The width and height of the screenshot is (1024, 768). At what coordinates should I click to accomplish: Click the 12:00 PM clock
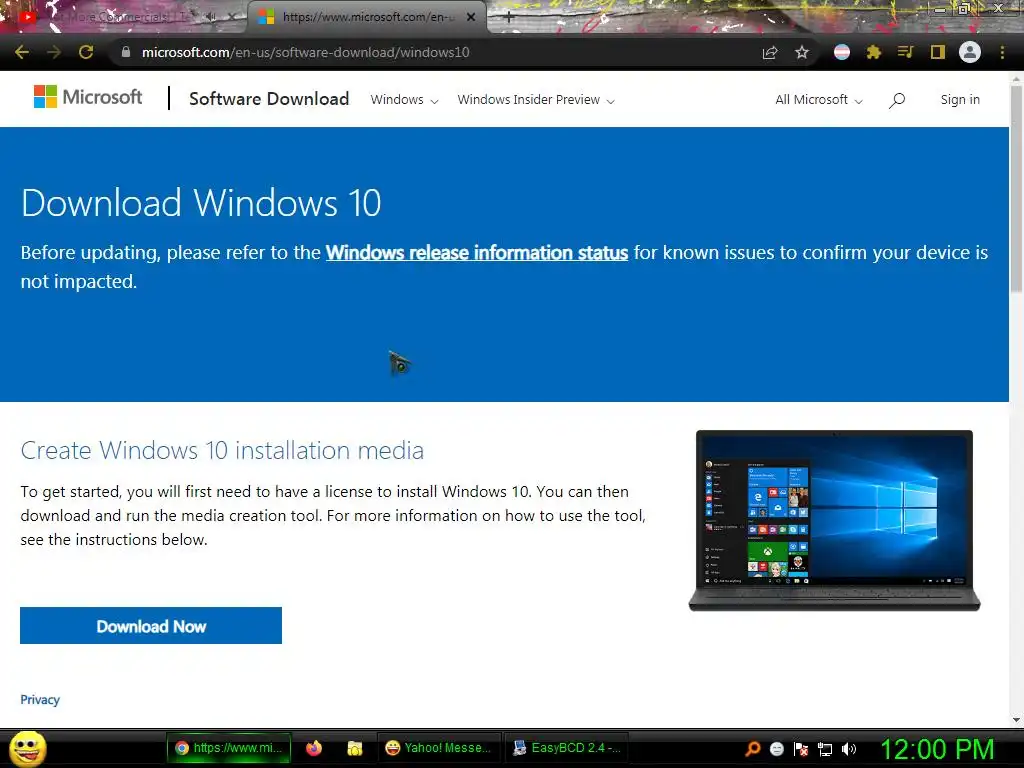click(938, 748)
